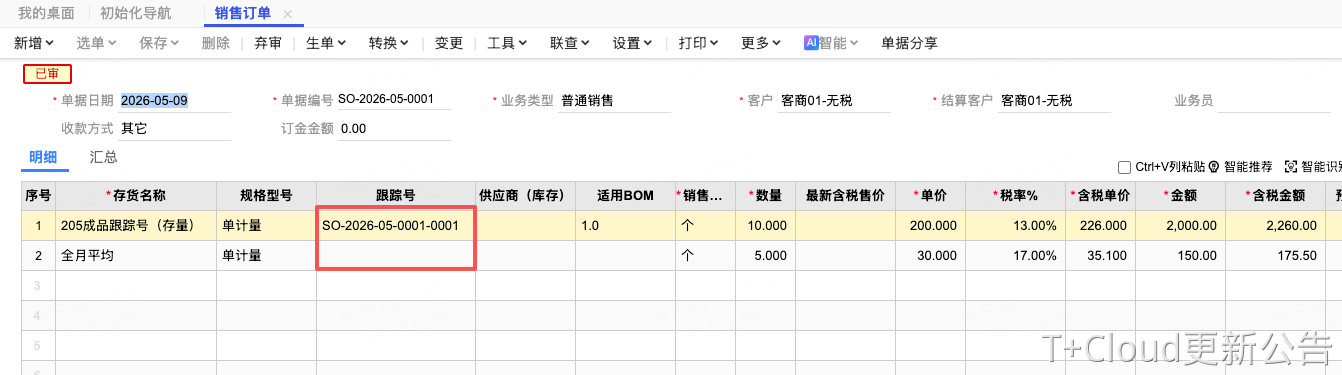Open the 更多 dropdown menu
The height and width of the screenshot is (375, 1342).
761,43
